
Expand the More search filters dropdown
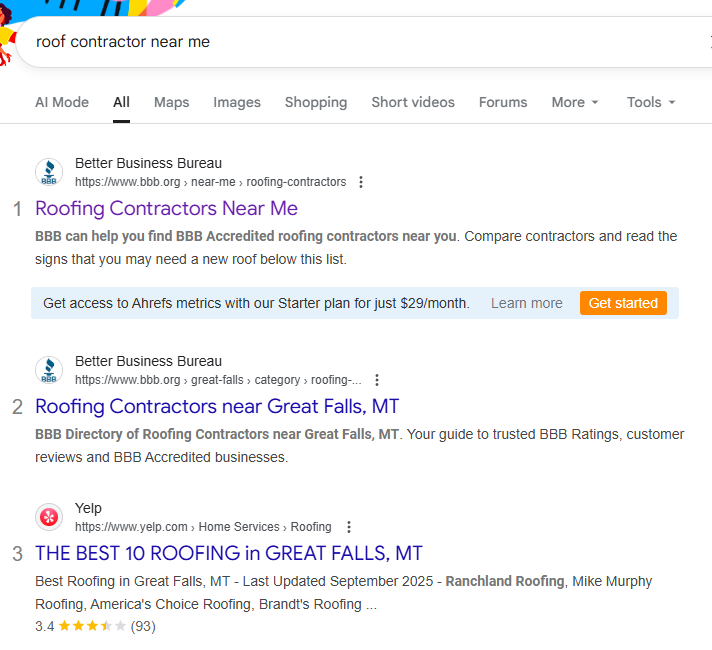[x=575, y=102]
